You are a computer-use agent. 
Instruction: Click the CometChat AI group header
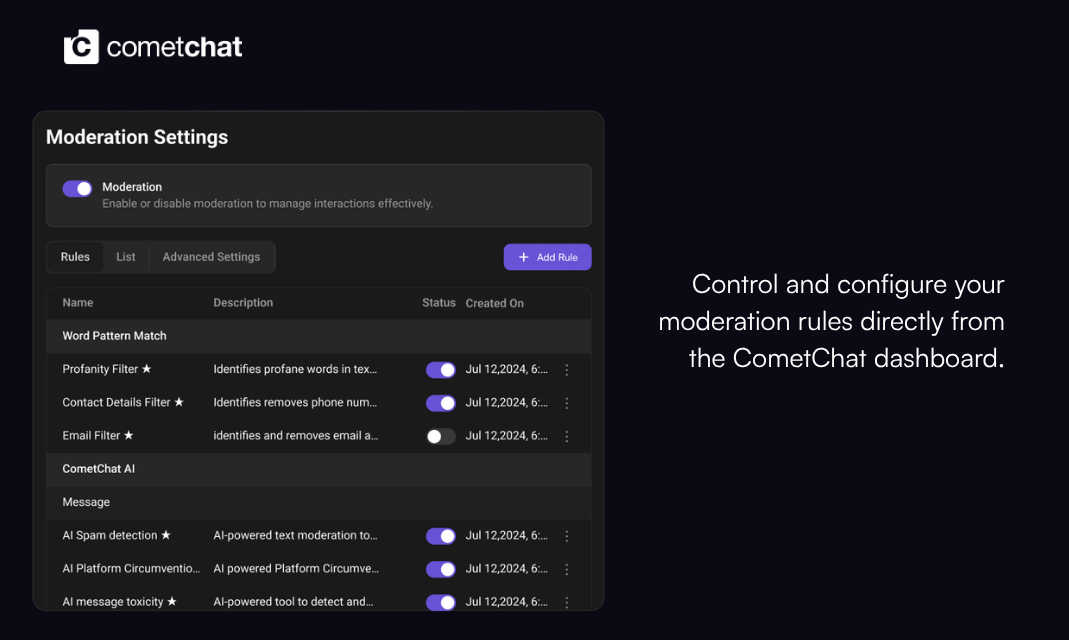(318, 469)
